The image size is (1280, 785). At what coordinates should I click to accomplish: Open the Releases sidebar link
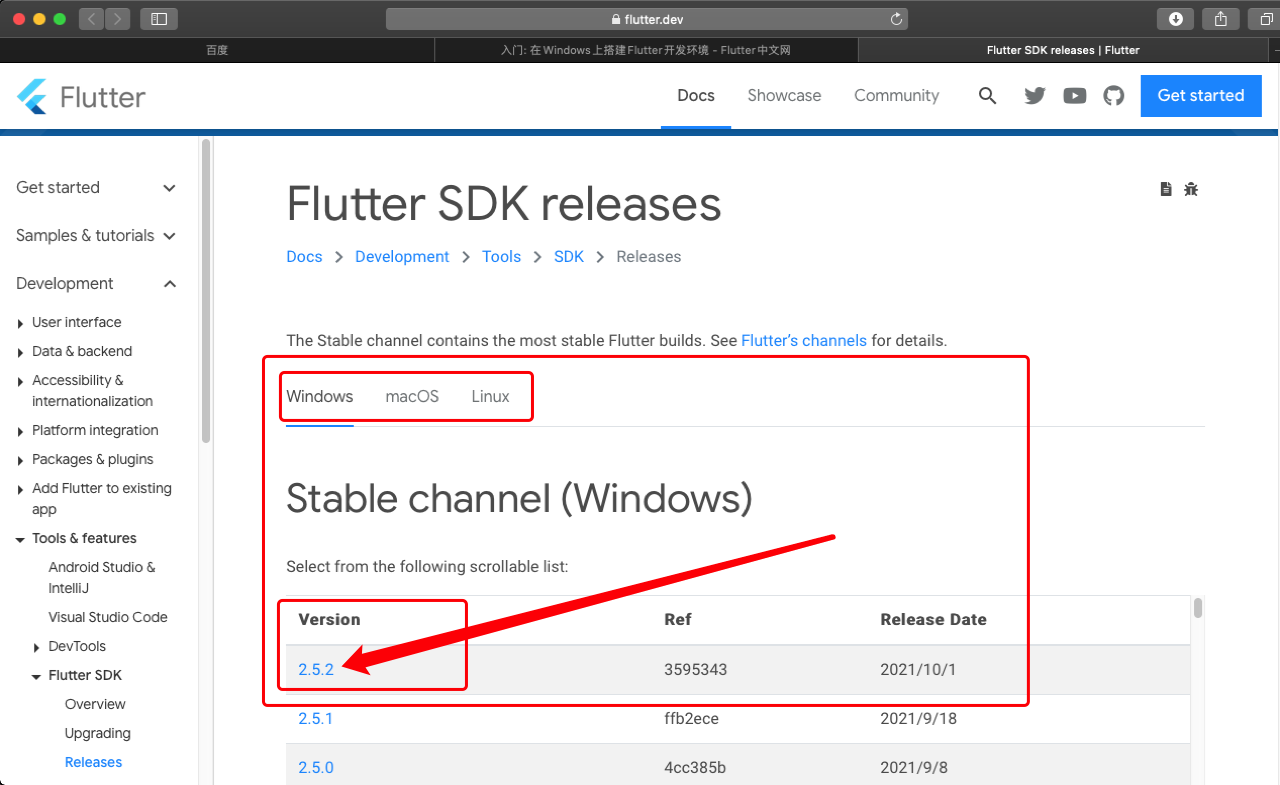point(93,762)
